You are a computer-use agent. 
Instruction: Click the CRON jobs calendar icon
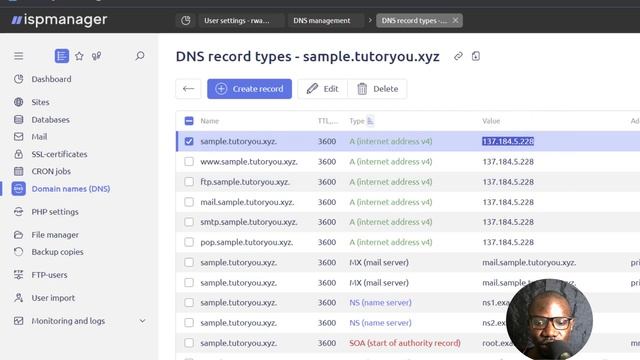(x=18, y=171)
